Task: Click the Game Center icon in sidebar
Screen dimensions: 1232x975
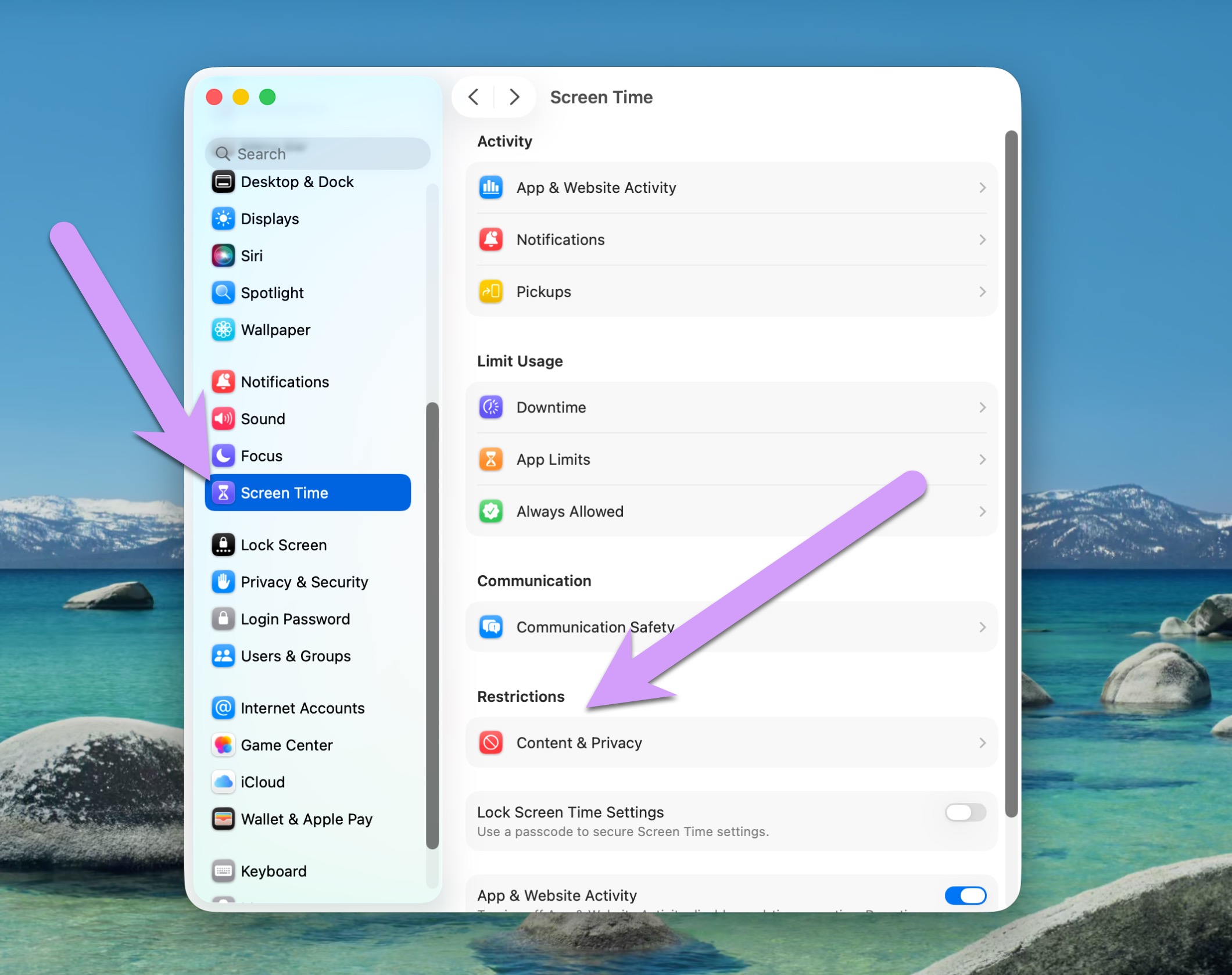Action: tap(223, 745)
